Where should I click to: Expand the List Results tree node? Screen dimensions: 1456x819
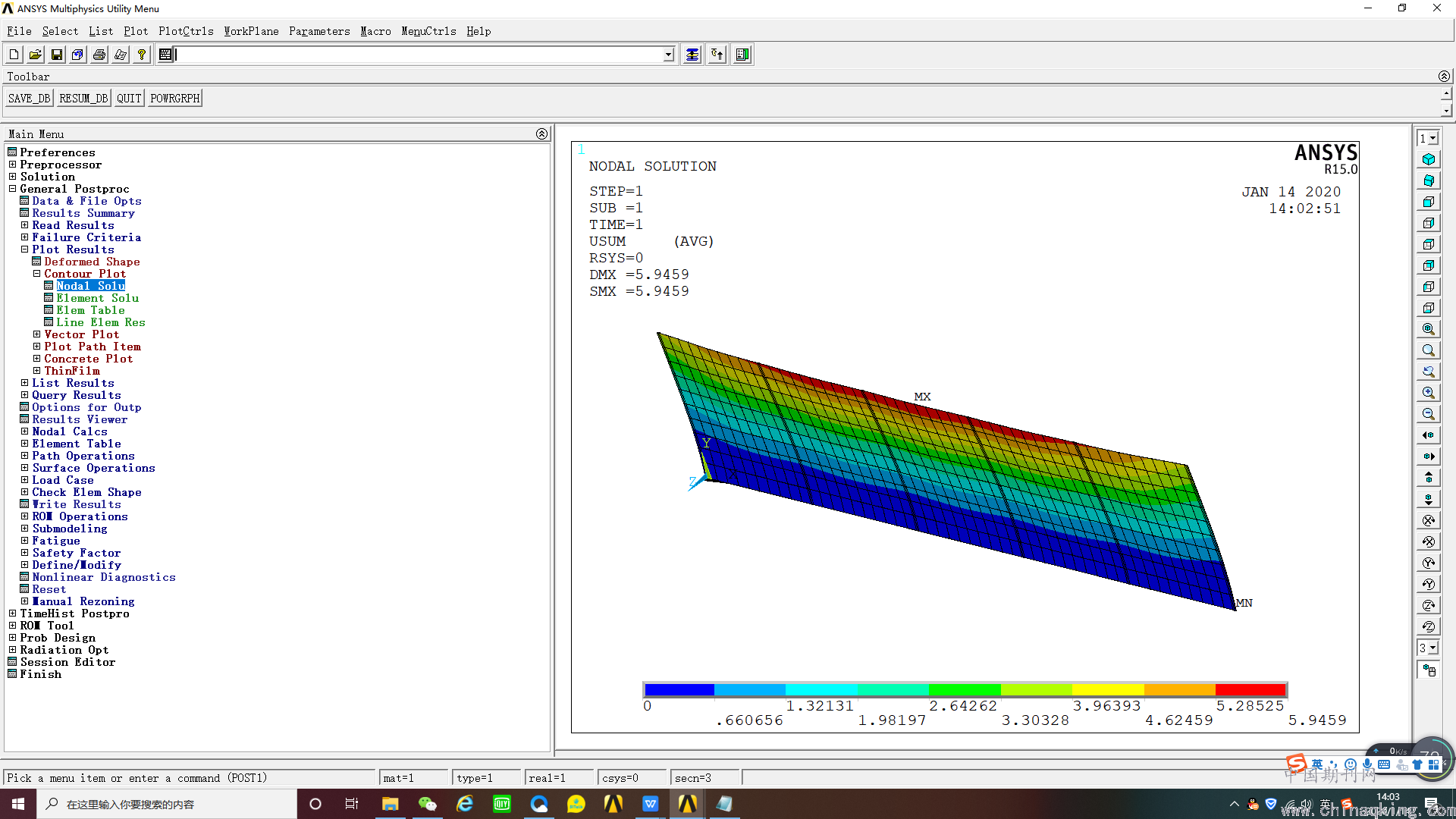[x=24, y=383]
